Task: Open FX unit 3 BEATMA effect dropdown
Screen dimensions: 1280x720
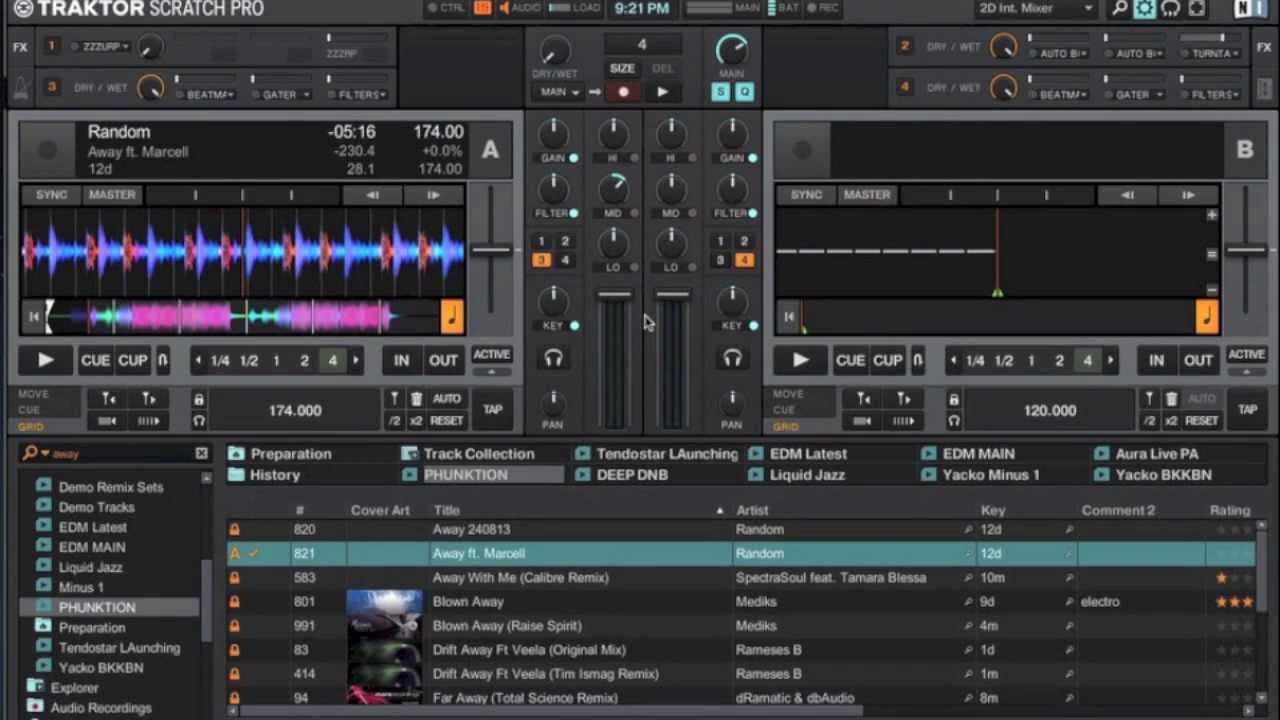Action: tap(210, 94)
